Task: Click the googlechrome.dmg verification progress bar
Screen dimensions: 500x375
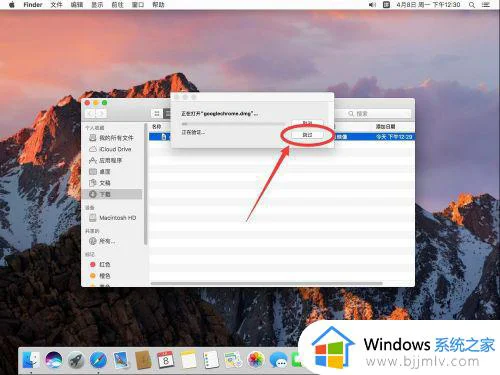Action: coord(233,124)
